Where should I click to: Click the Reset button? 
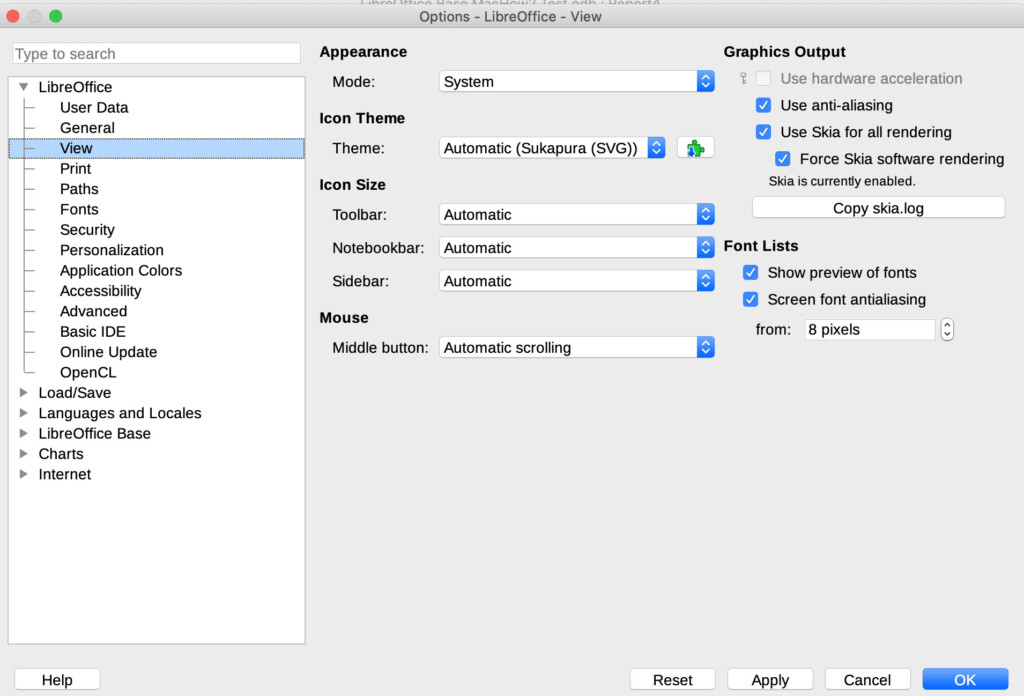tap(673, 680)
